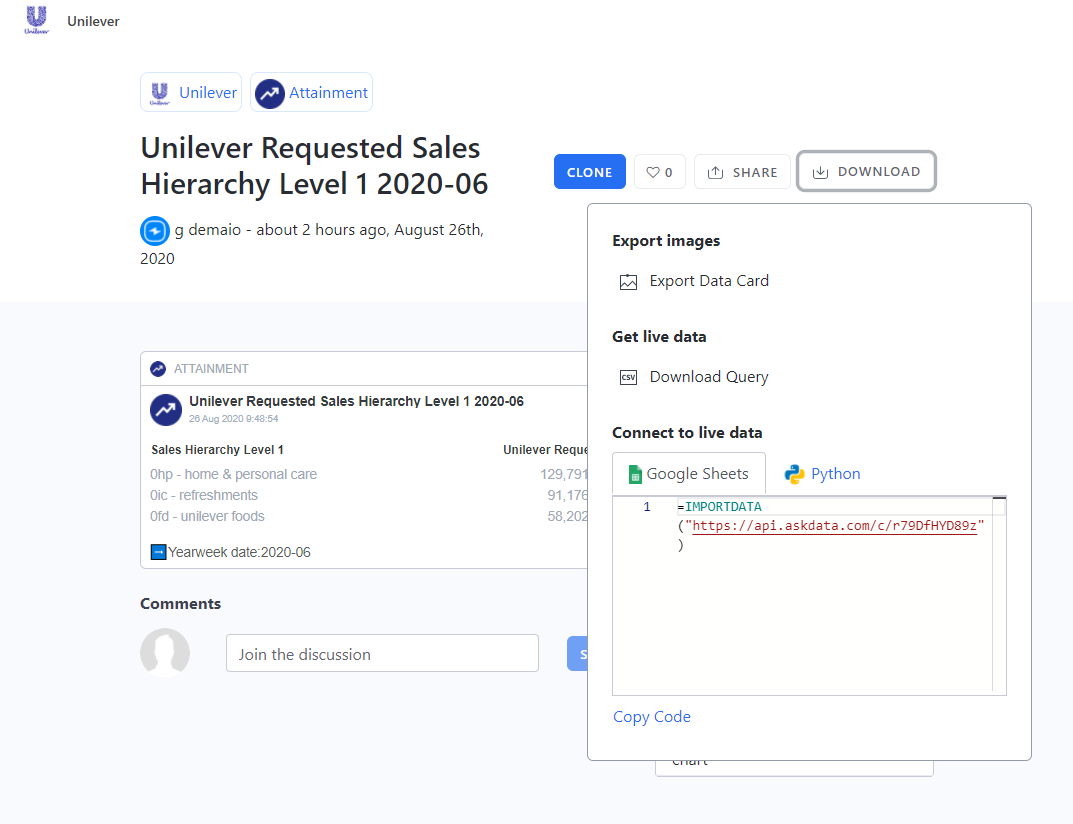The width and height of the screenshot is (1073, 824).
Task: Focus the Join the discussion comment field
Action: coord(383,653)
